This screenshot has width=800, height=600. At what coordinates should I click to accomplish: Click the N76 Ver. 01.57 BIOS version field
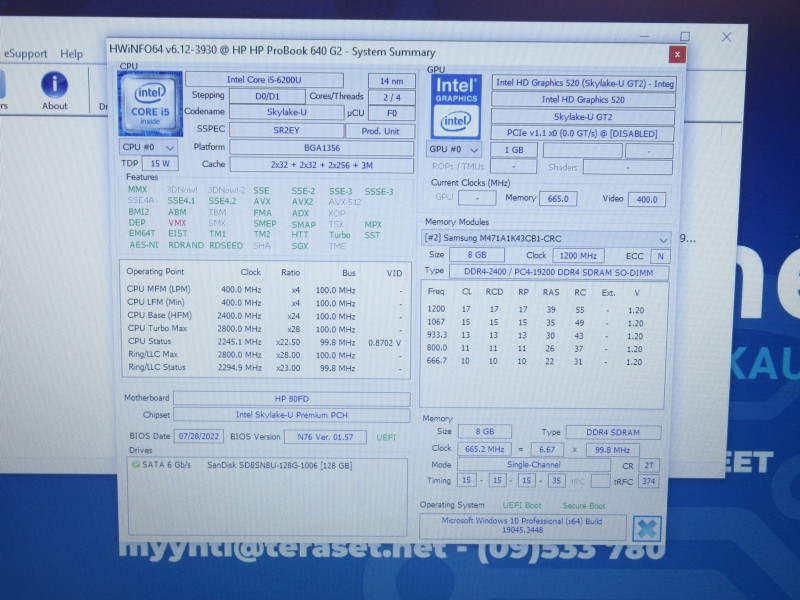pyautogui.click(x=325, y=437)
